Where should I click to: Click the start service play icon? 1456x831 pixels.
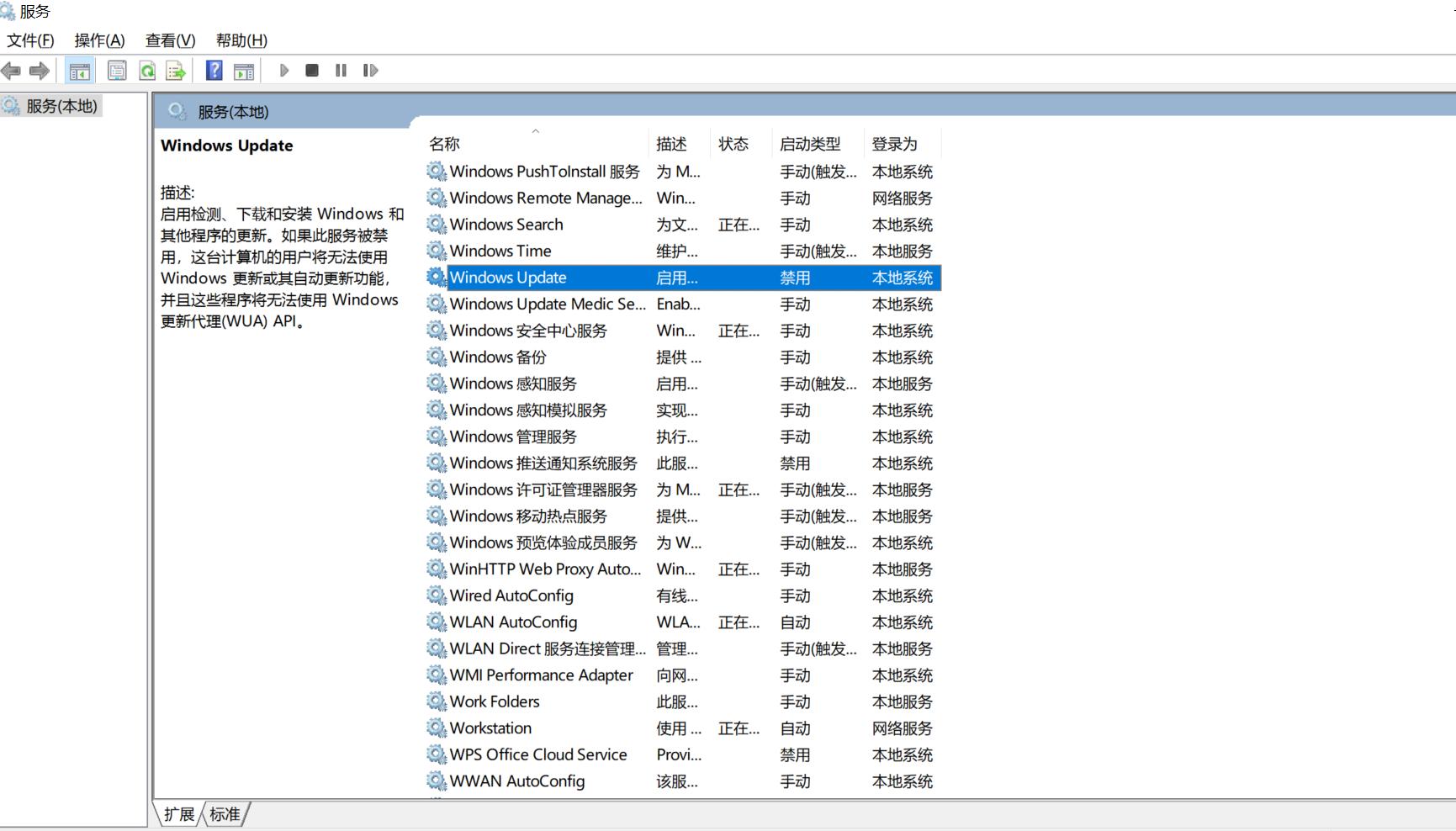pyautogui.click(x=283, y=71)
